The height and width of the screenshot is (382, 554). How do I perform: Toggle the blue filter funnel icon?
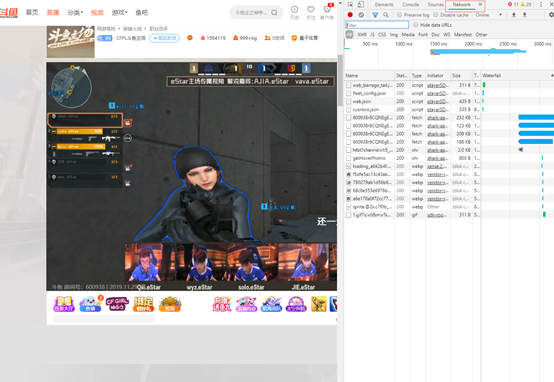click(x=375, y=15)
